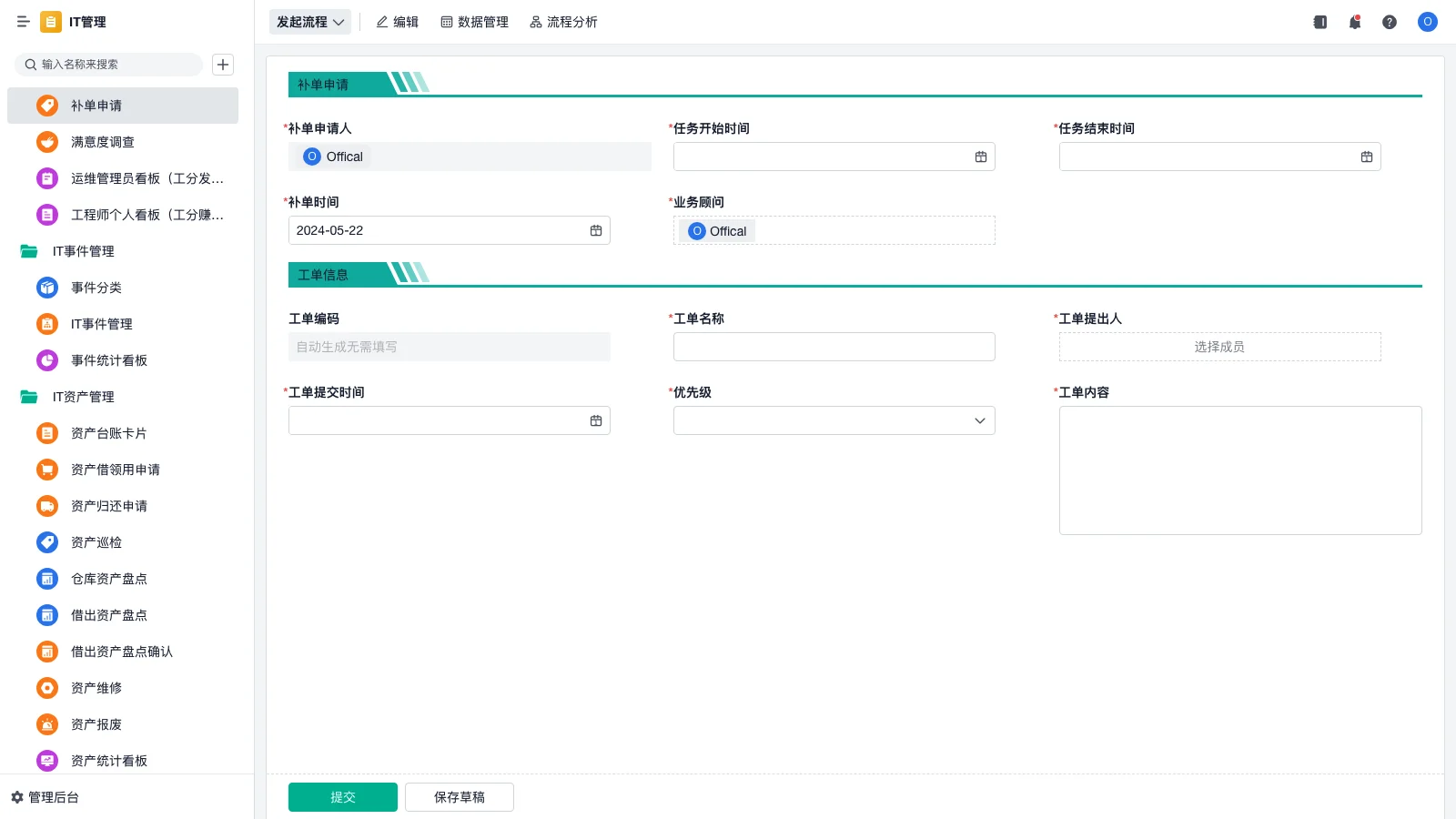
Task: Click the 仓库资产盘点 icon
Action: [47, 579]
